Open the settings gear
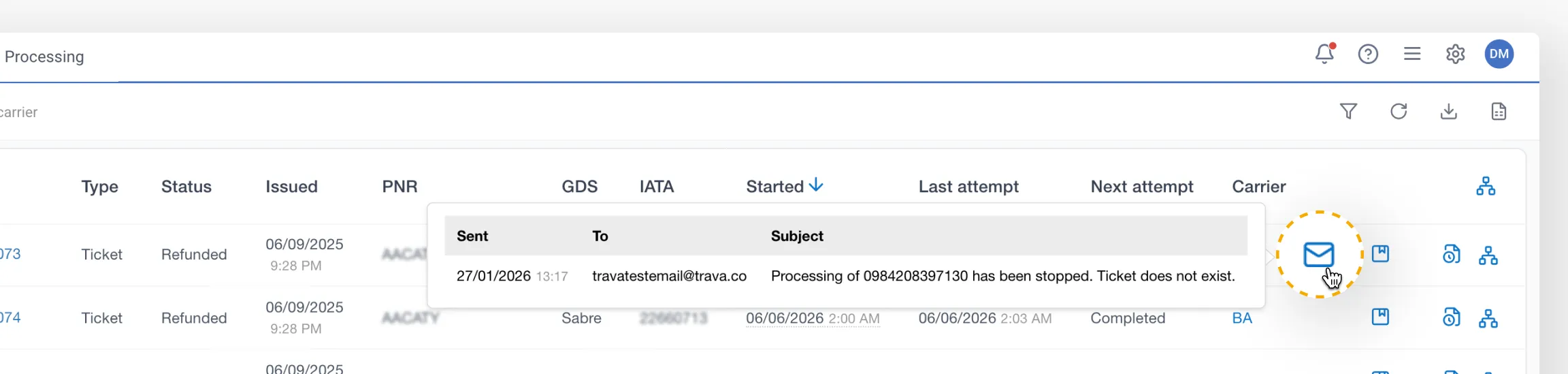The height and width of the screenshot is (374, 1568). click(1455, 54)
